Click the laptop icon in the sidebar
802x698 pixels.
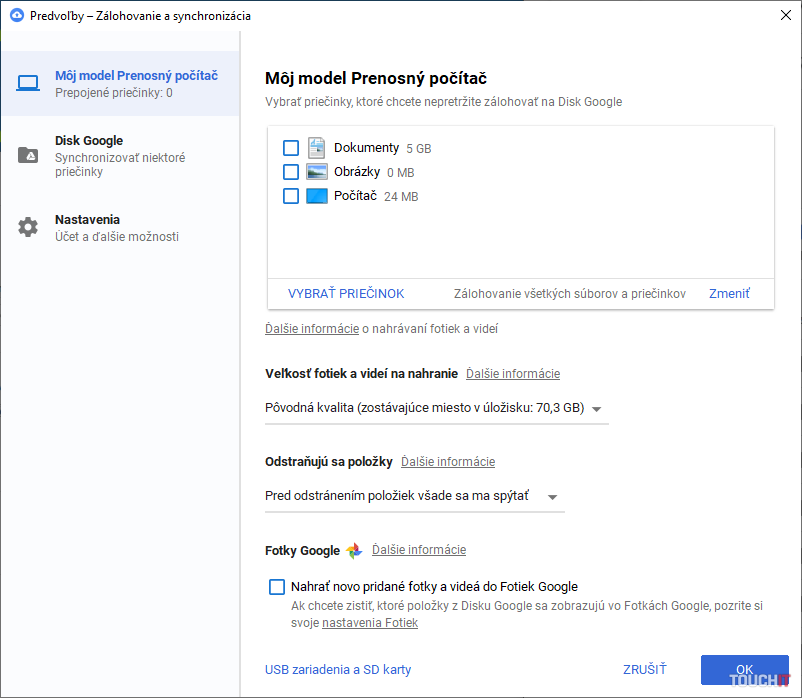tap(28, 83)
